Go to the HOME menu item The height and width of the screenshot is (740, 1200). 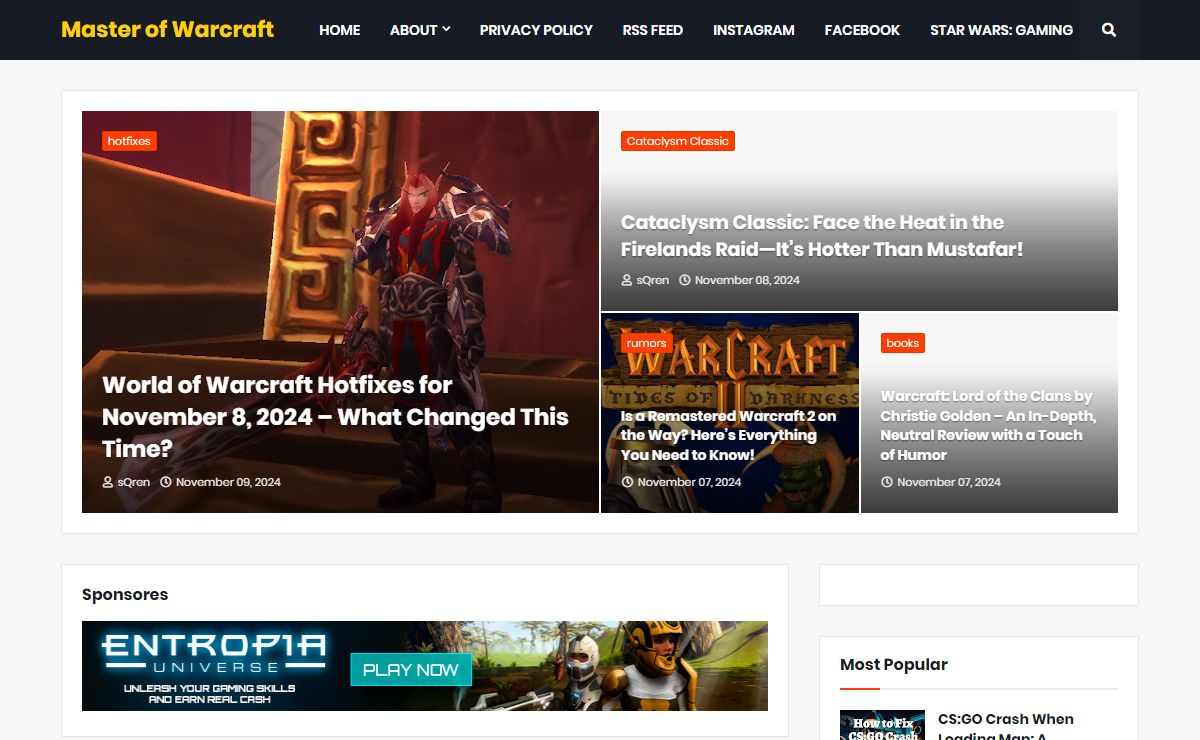[340, 30]
